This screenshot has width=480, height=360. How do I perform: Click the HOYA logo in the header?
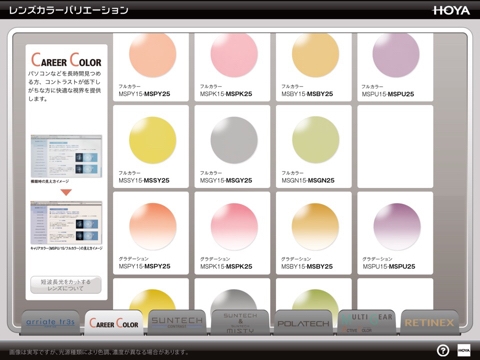[451, 10]
